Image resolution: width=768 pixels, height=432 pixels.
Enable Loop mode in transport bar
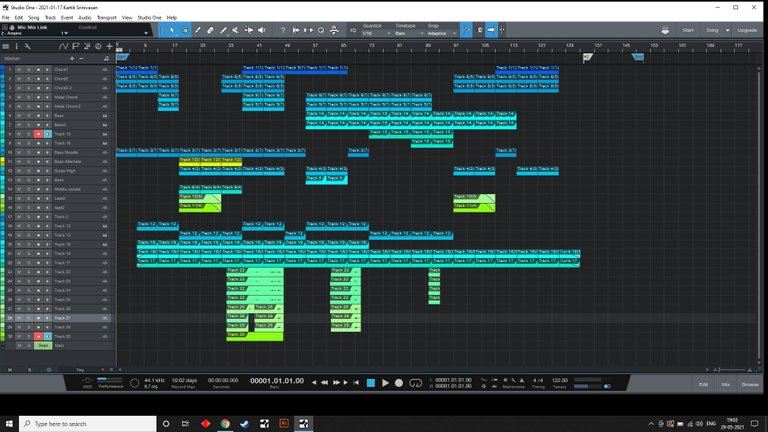click(413, 383)
